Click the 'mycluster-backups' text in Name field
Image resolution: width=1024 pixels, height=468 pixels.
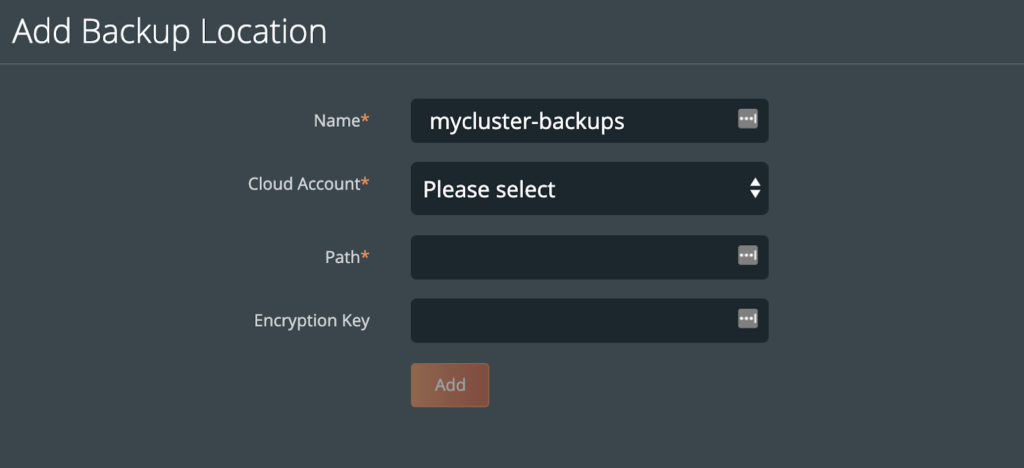(527, 121)
